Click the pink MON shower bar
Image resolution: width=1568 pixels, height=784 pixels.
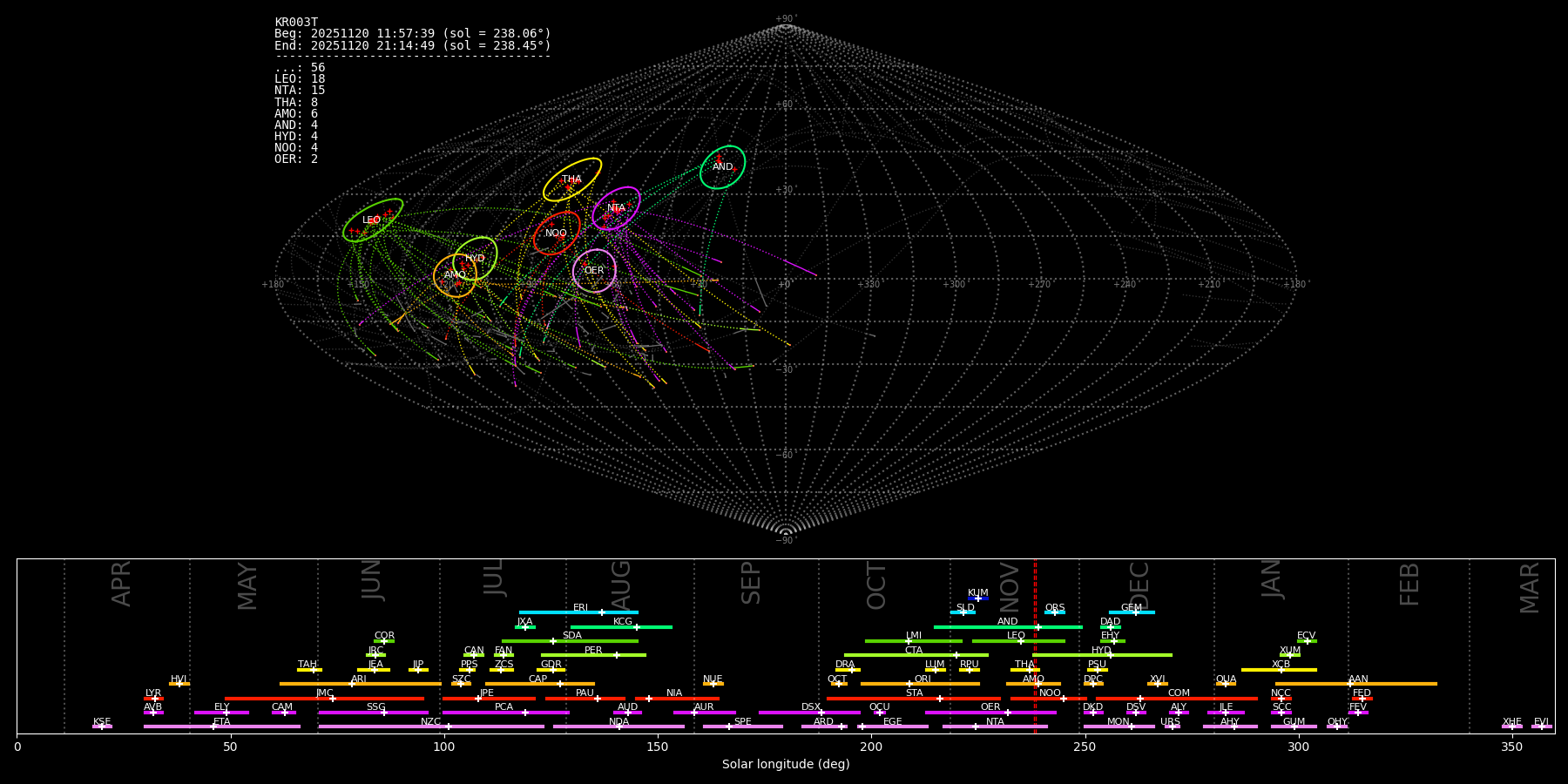pyautogui.click(x=1119, y=727)
